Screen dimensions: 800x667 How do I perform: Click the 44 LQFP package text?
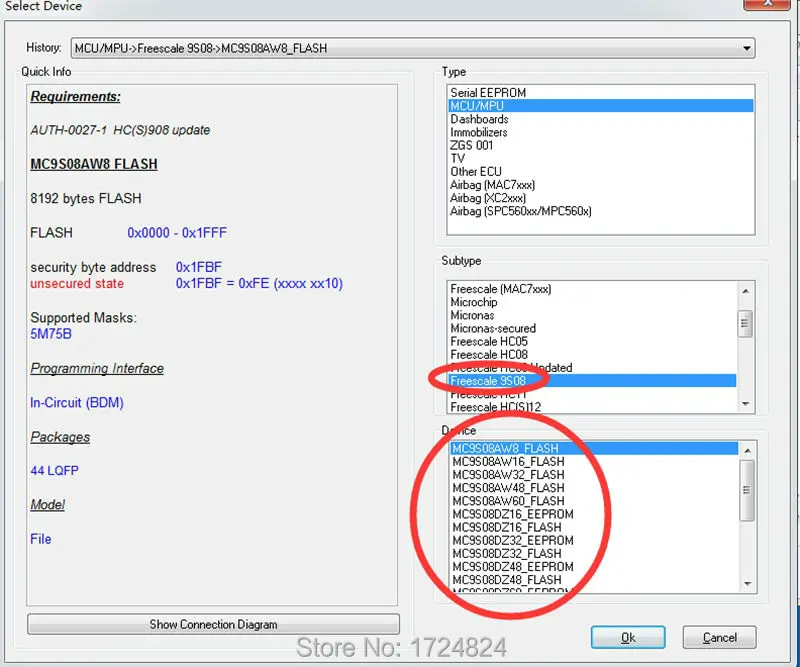point(55,471)
